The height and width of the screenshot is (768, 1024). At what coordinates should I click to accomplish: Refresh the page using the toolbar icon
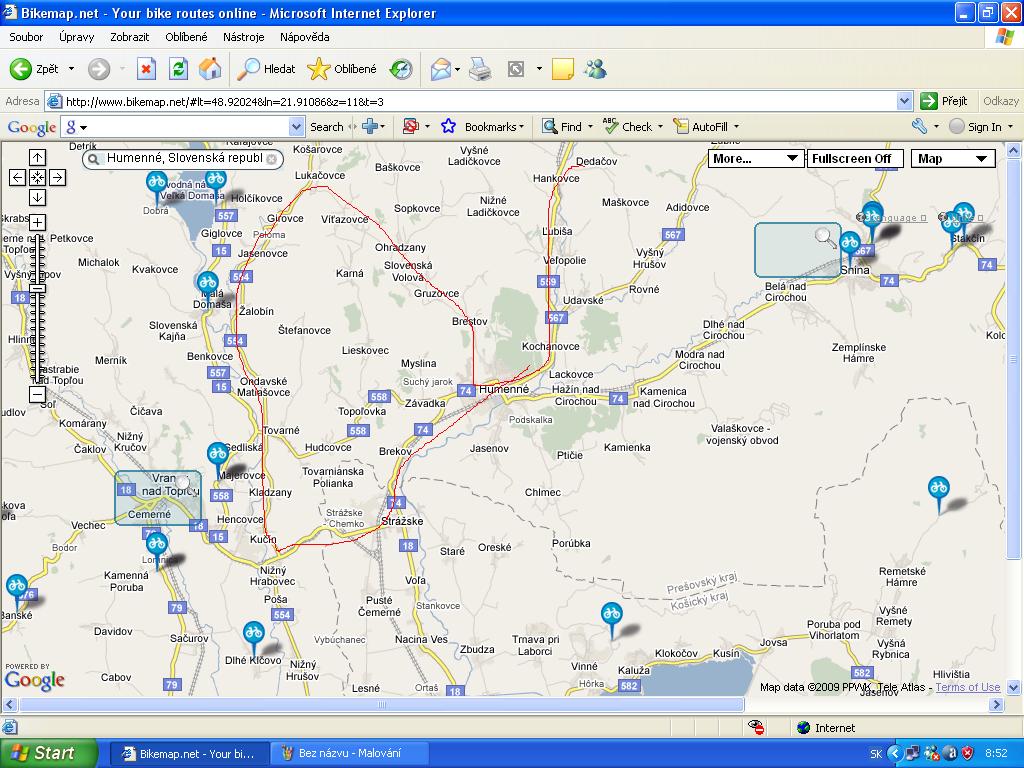click(x=178, y=69)
